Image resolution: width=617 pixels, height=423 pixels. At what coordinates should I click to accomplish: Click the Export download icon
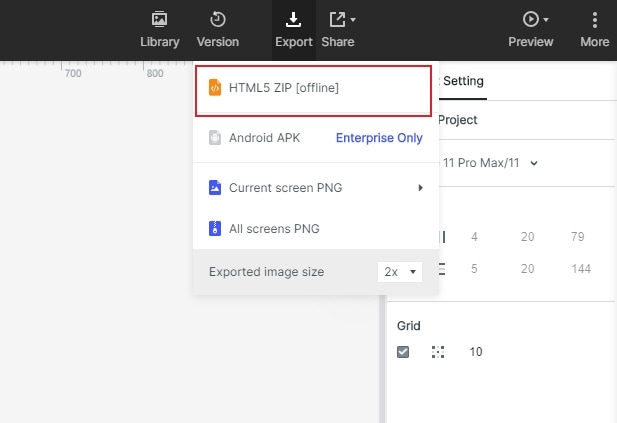pos(294,20)
